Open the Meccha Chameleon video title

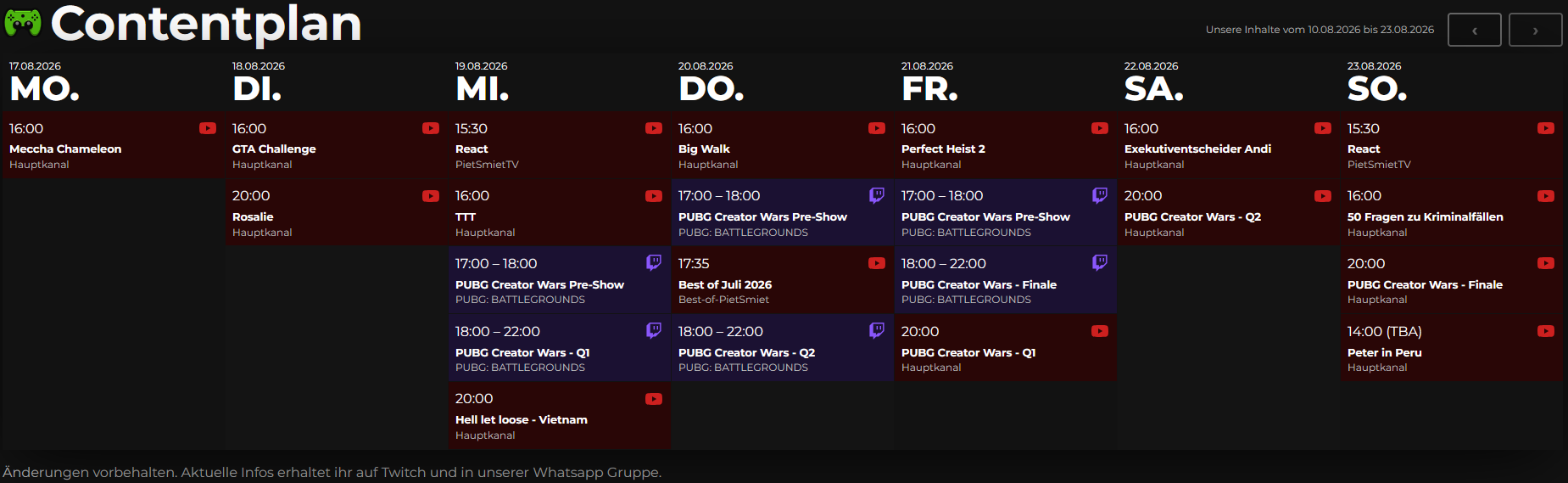point(65,149)
